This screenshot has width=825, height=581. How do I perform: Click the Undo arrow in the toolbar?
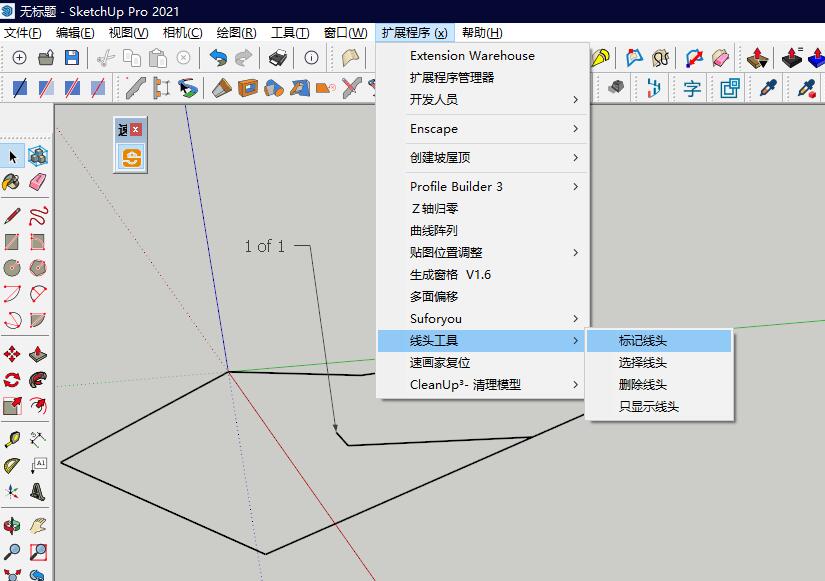(218, 58)
